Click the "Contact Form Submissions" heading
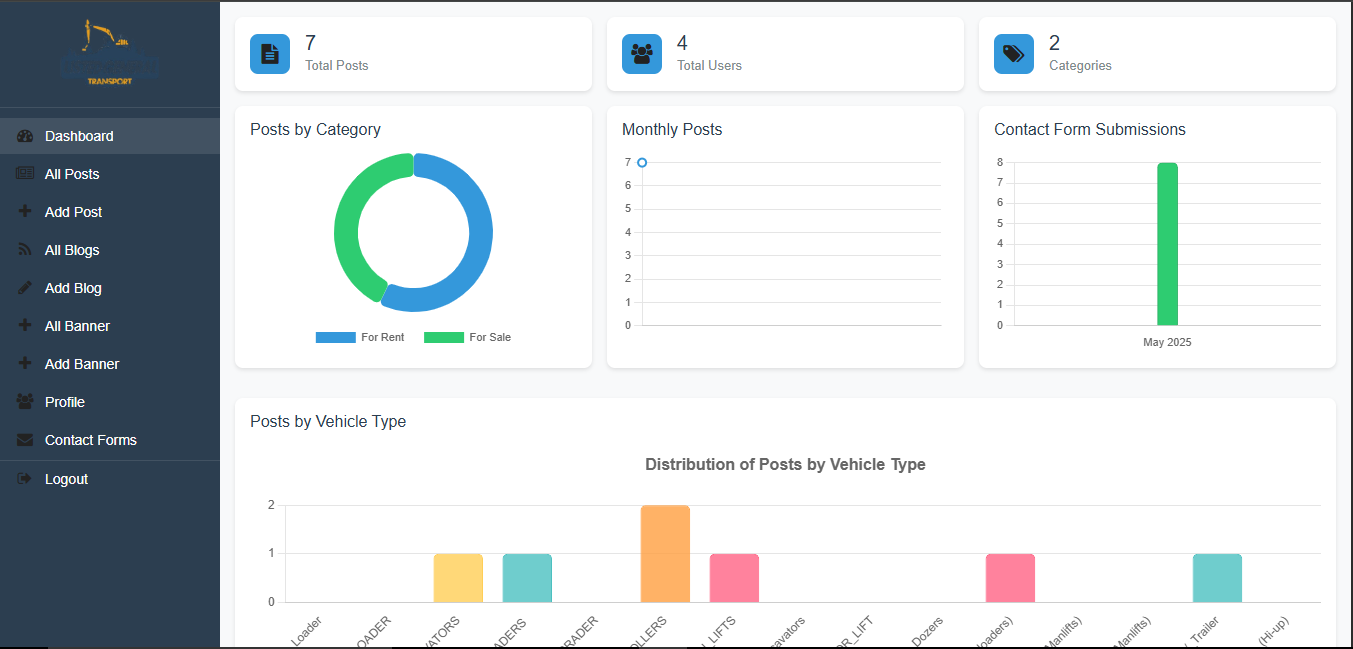Image resolution: width=1353 pixels, height=649 pixels. point(1090,130)
